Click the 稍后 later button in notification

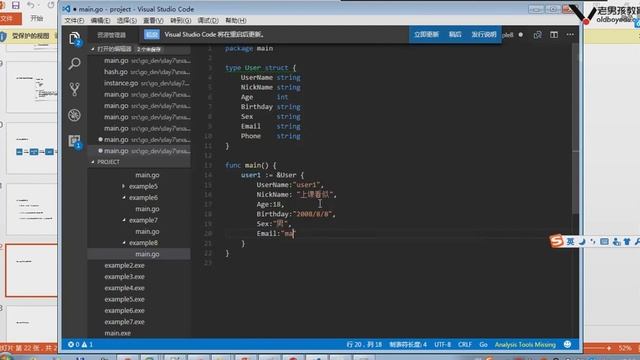pyautogui.click(x=455, y=35)
